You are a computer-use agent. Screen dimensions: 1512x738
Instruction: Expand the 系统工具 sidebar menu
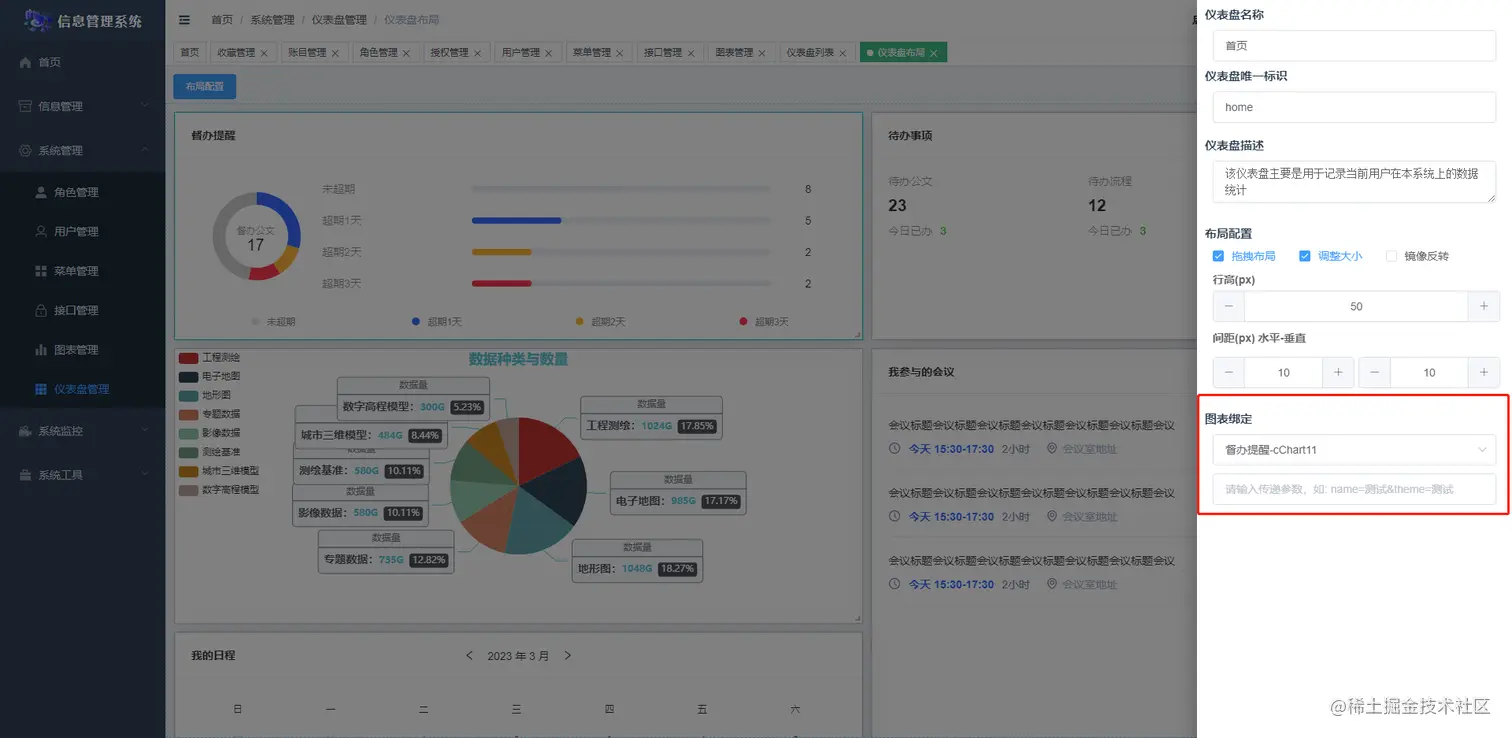(82, 475)
